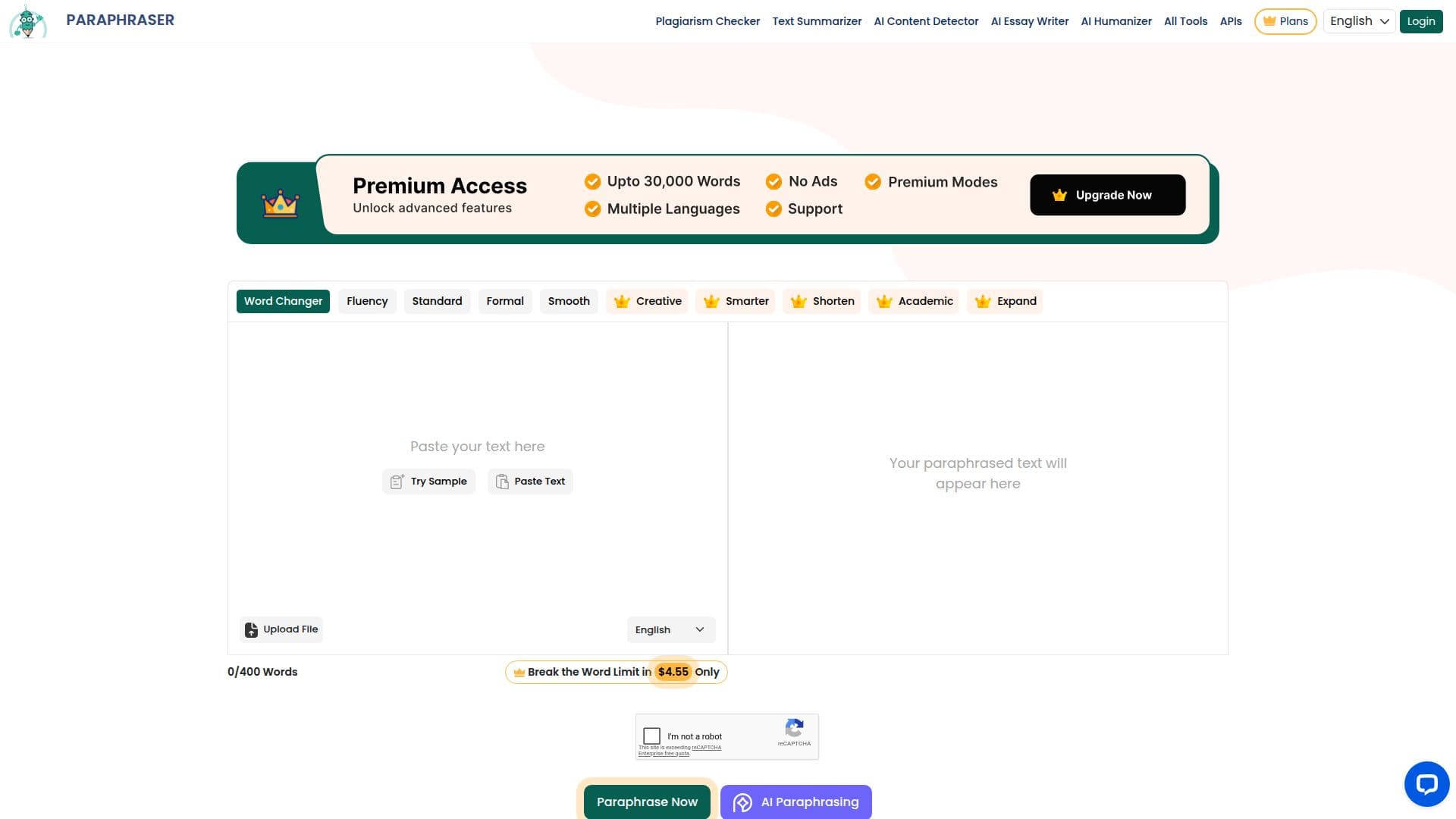Switch to the Smooth mode tab
The width and height of the screenshot is (1456, 819).
[x=569, y=301]
